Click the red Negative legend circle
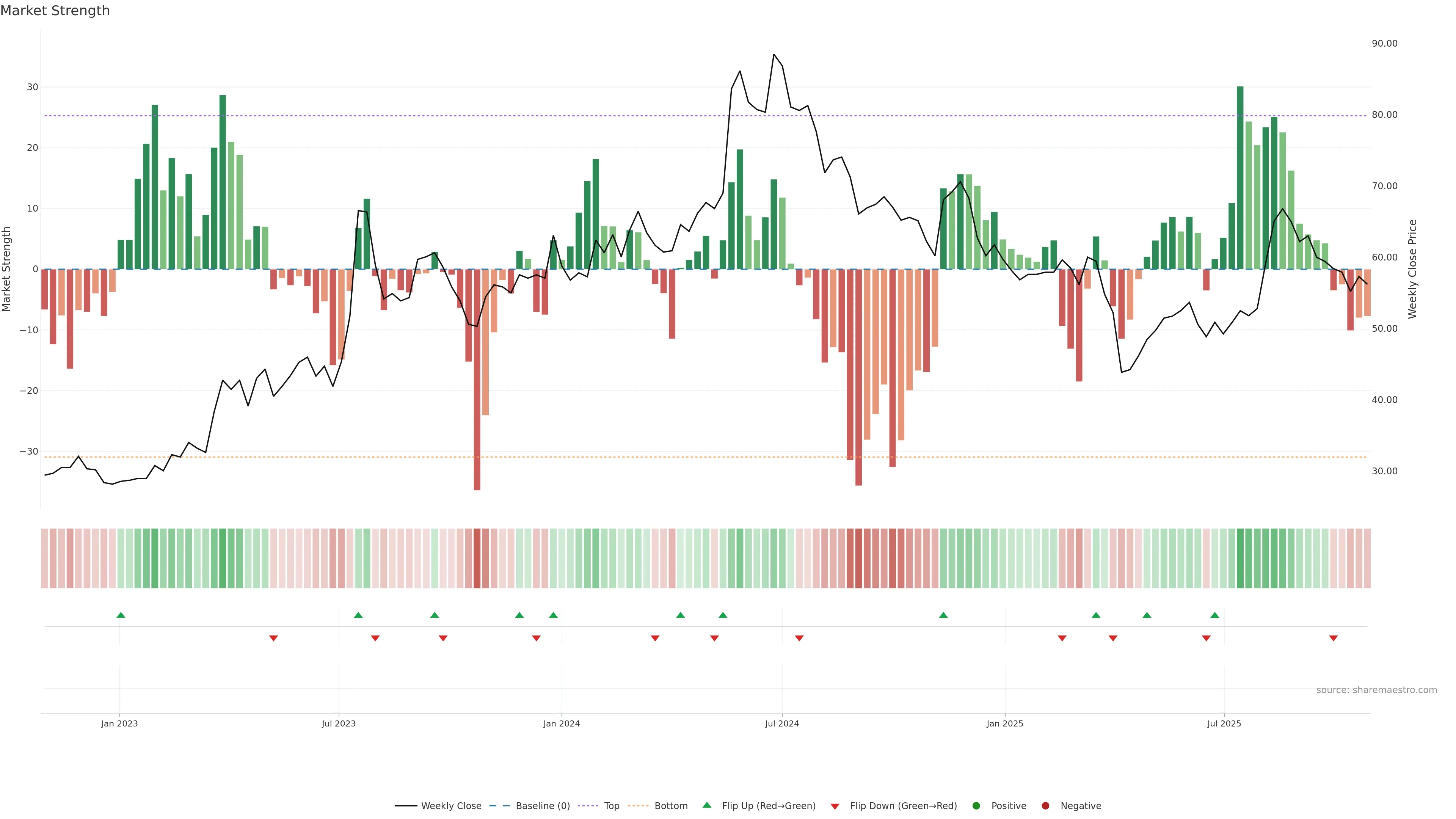 tap(1045, 806)
